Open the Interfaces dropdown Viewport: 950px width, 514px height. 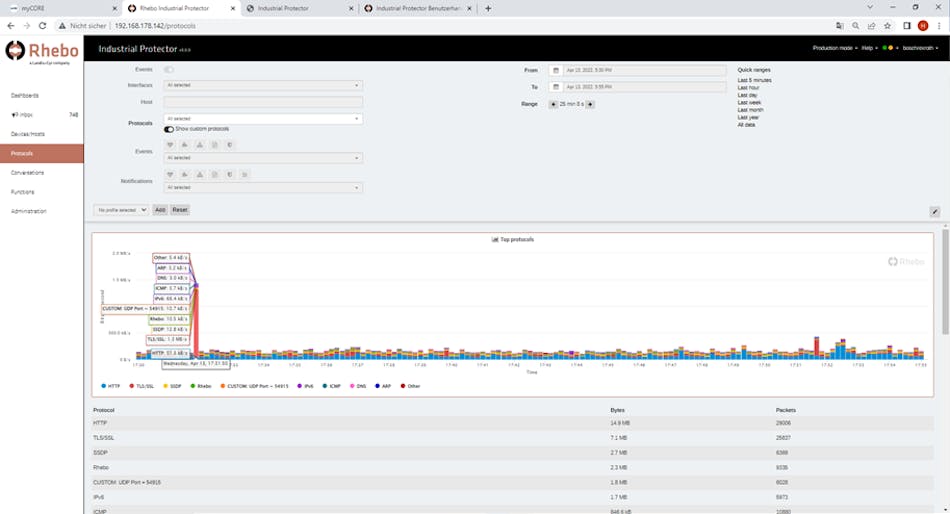263,85
